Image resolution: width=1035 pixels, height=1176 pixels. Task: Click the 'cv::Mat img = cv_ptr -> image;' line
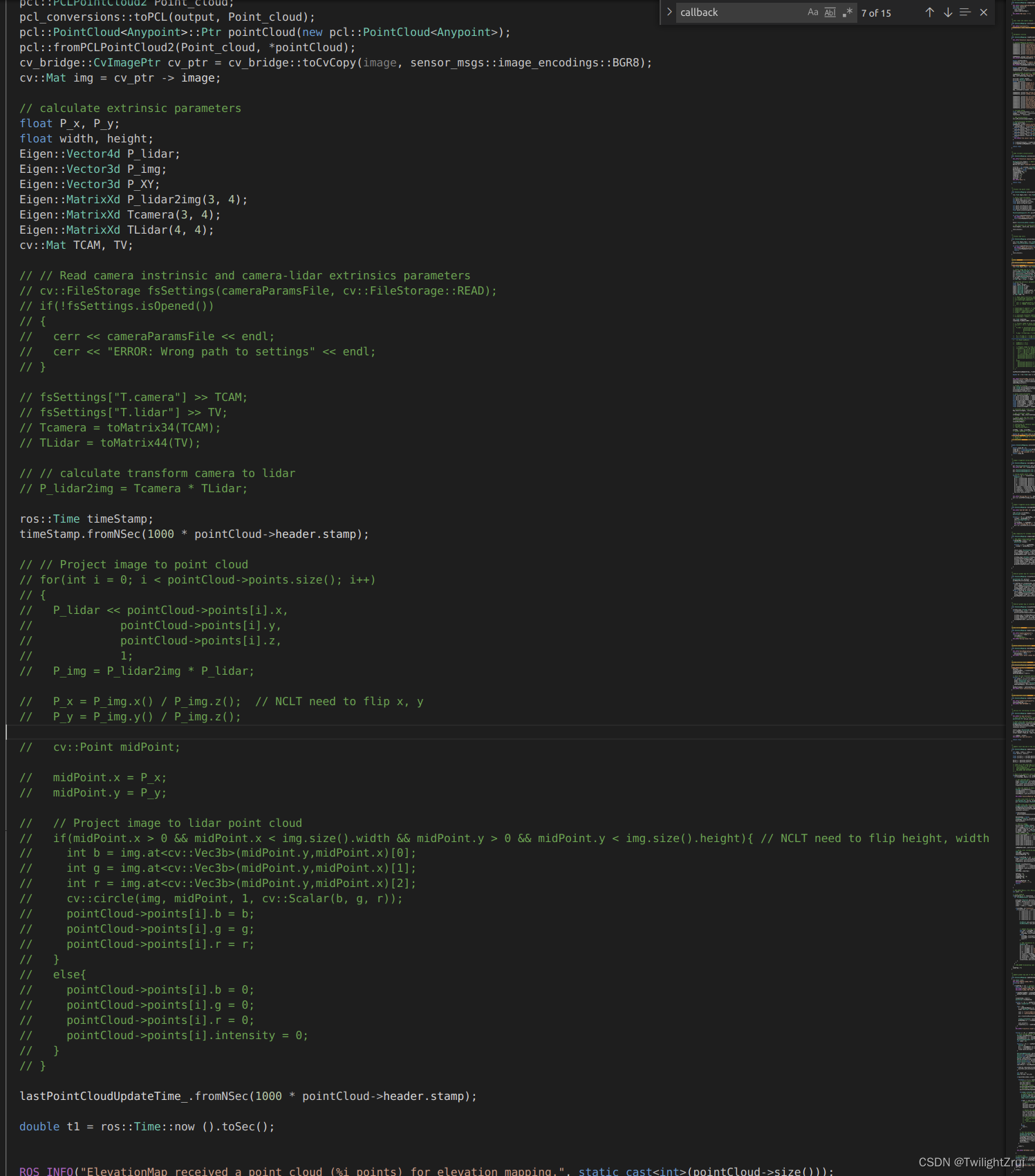pyautogui.click(x=120, y=78)
